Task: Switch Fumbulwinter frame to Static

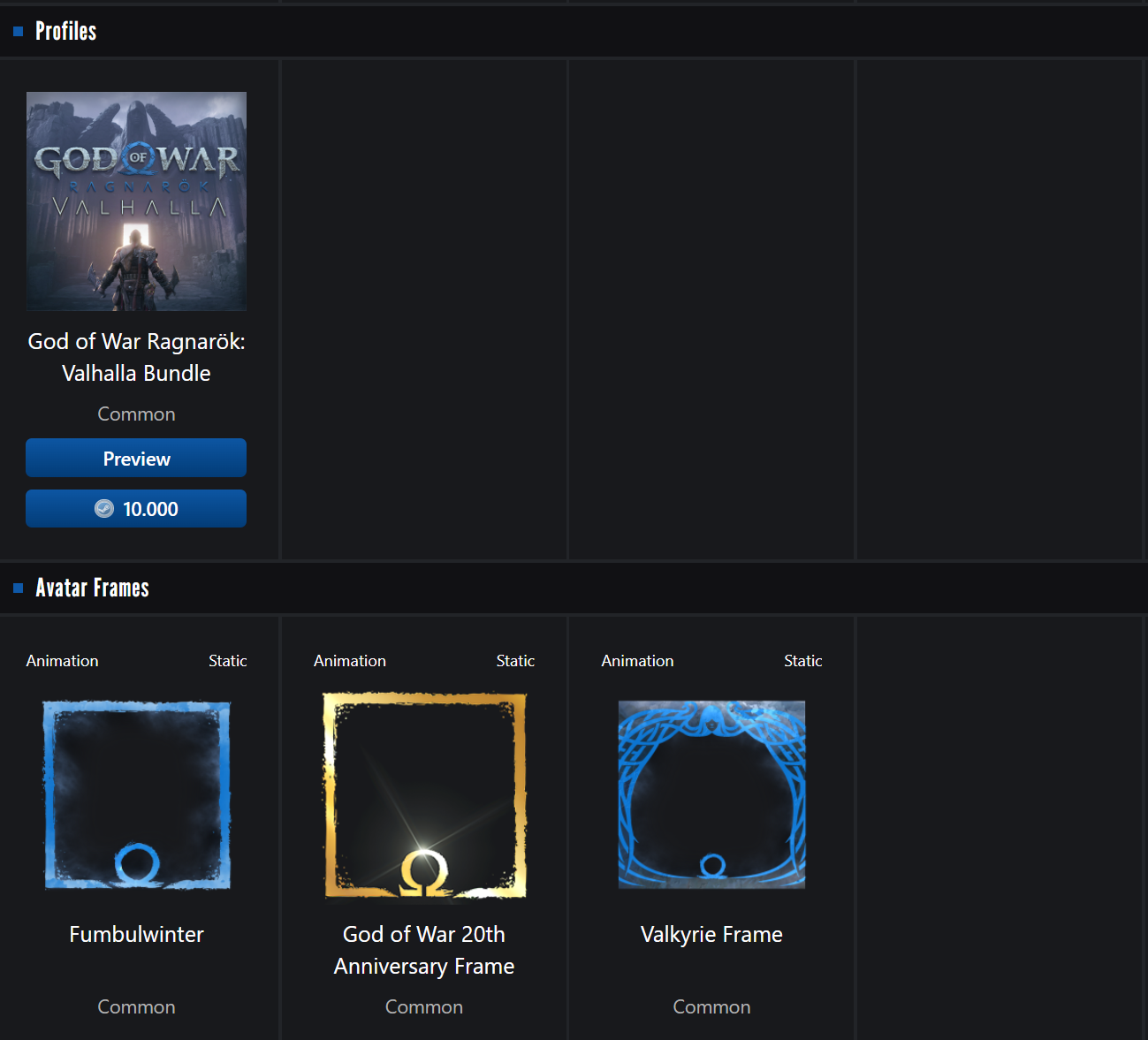Action: (x=227, y=661)
